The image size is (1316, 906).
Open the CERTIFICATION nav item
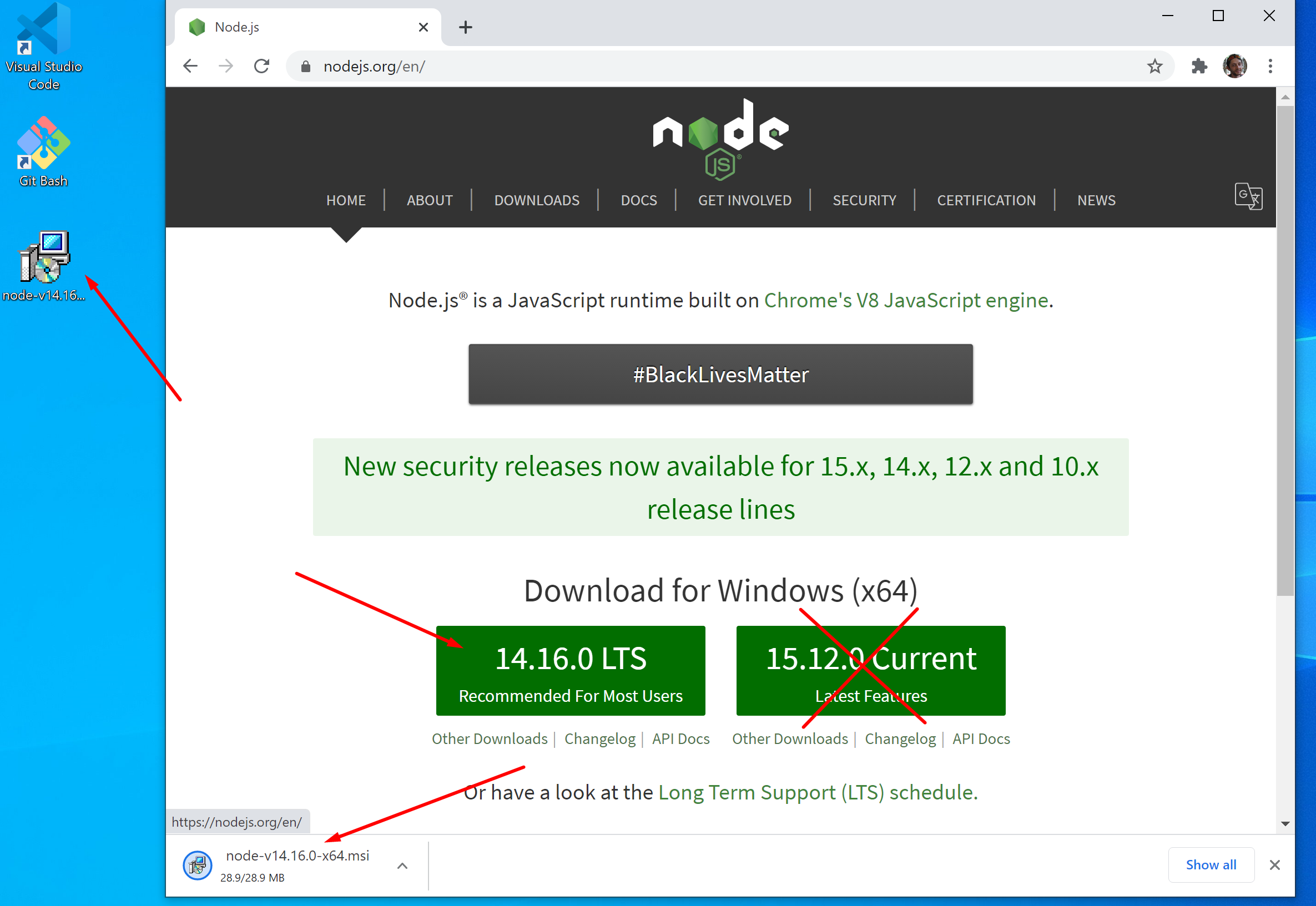click(986, 200)
